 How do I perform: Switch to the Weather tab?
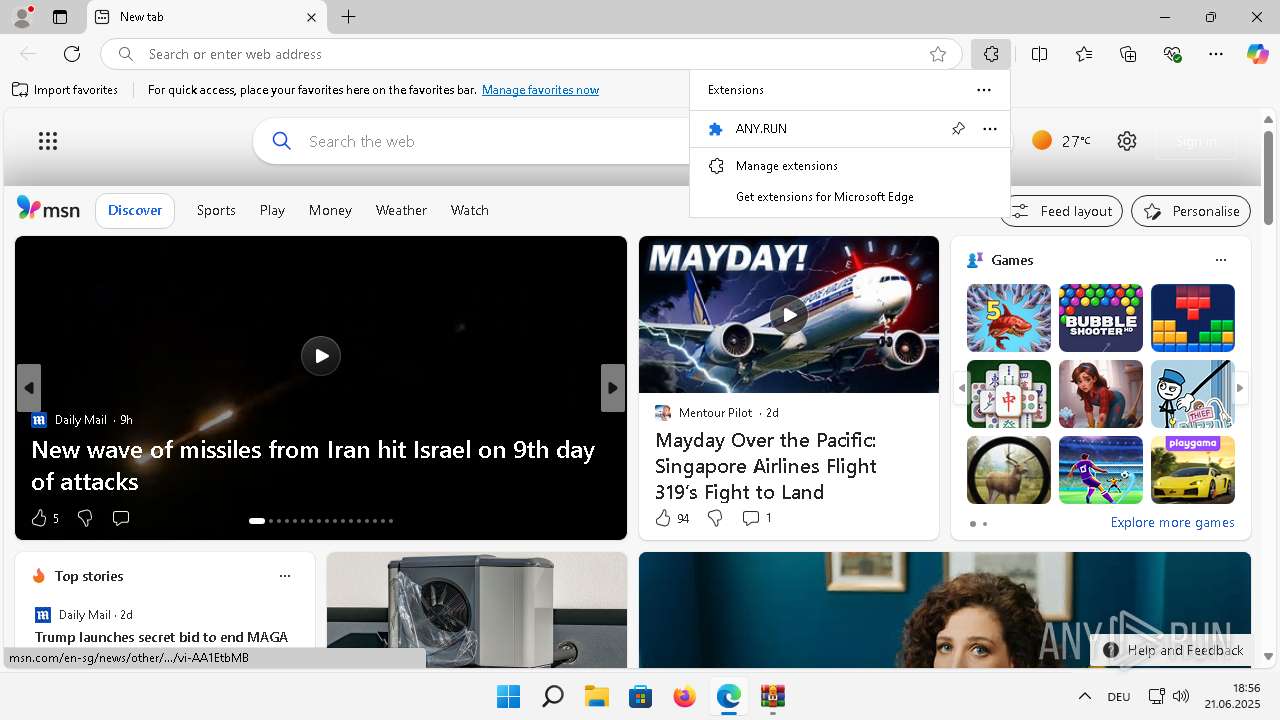(401, 210)
